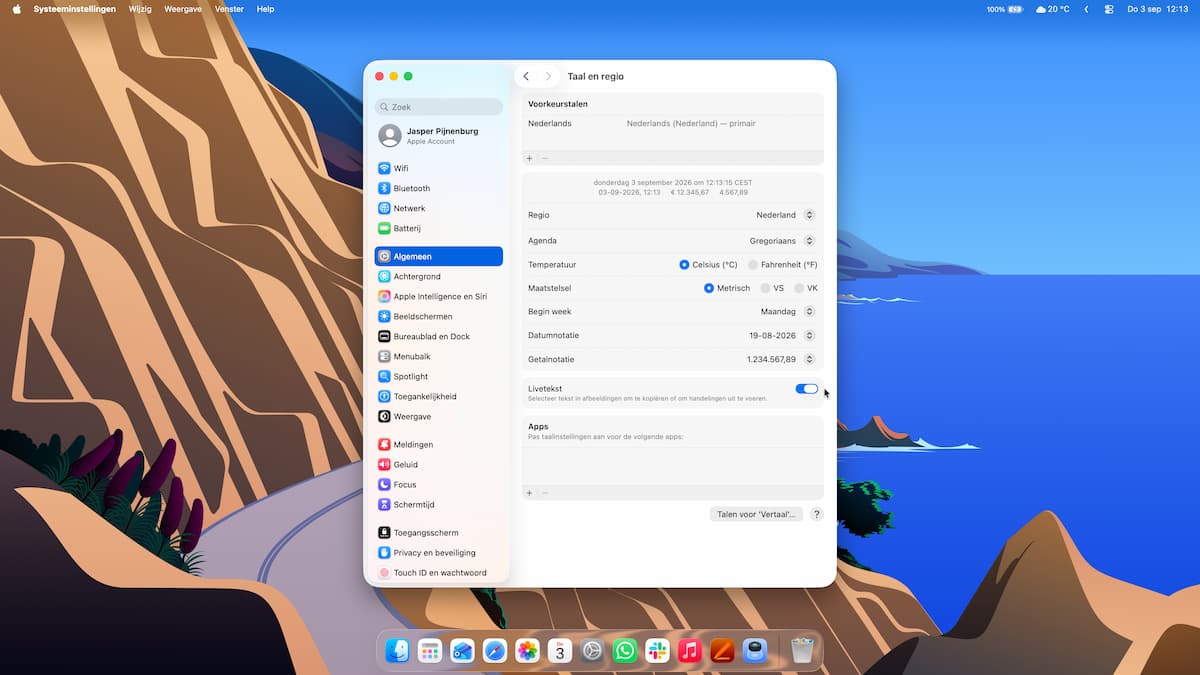Open the Trash in the Dock

[x=802, y=651]
